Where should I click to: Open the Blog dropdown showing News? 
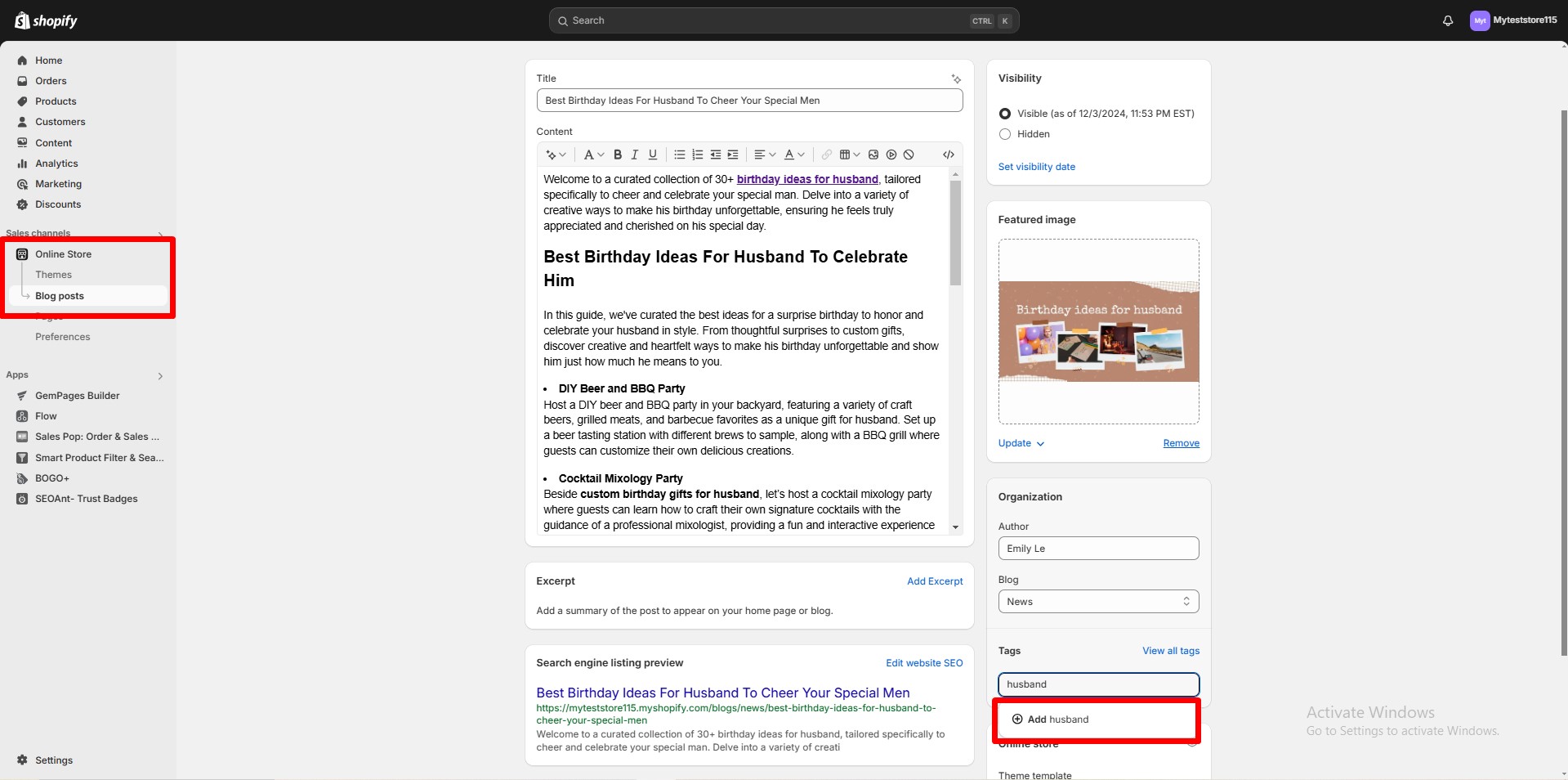[1097, 601]
